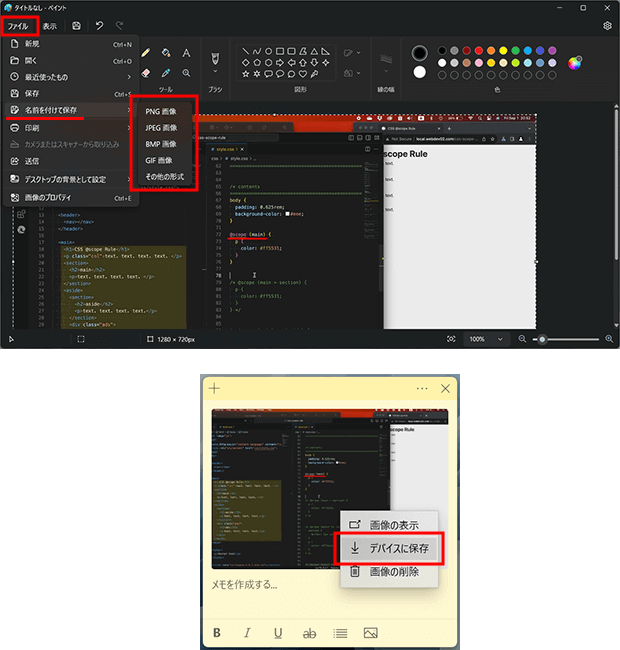Click the zoom slider handle

click(x=542, y=340)
